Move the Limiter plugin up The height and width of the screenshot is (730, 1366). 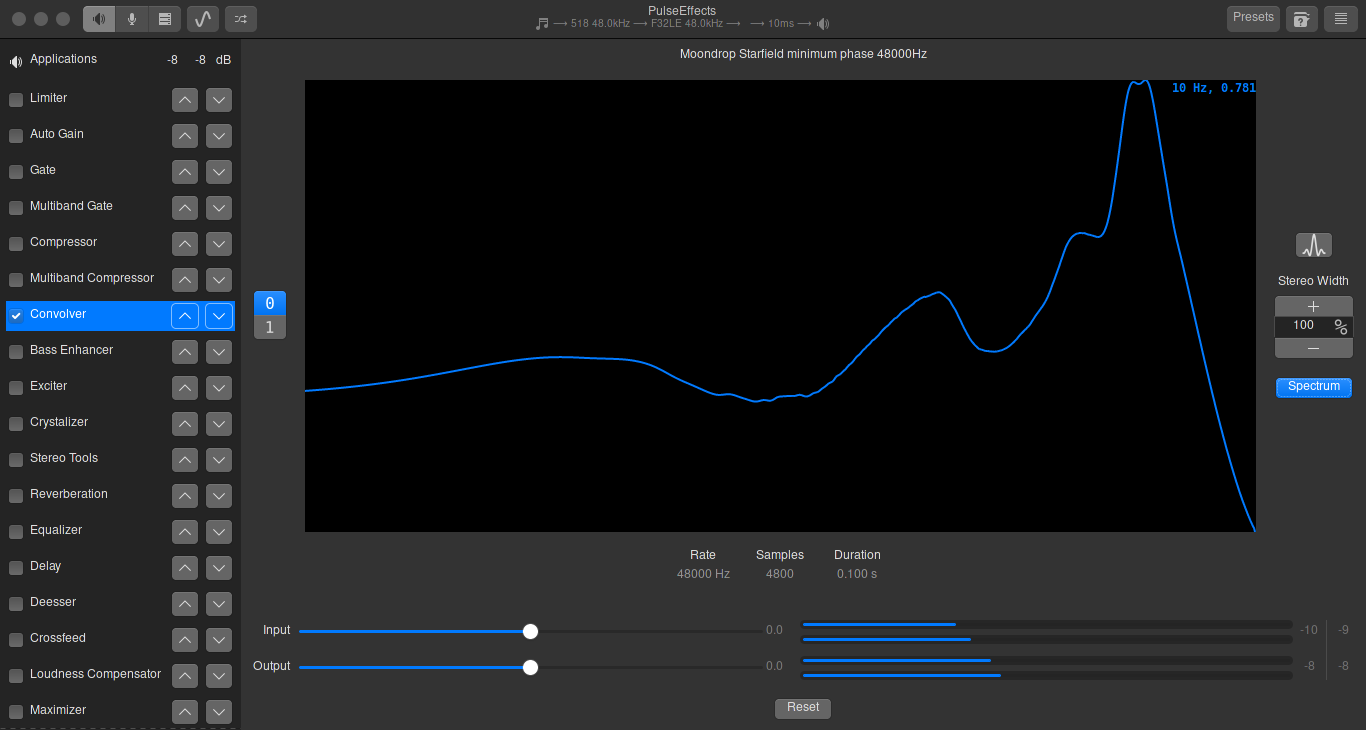pyautogui.click(x=185, y=100)
